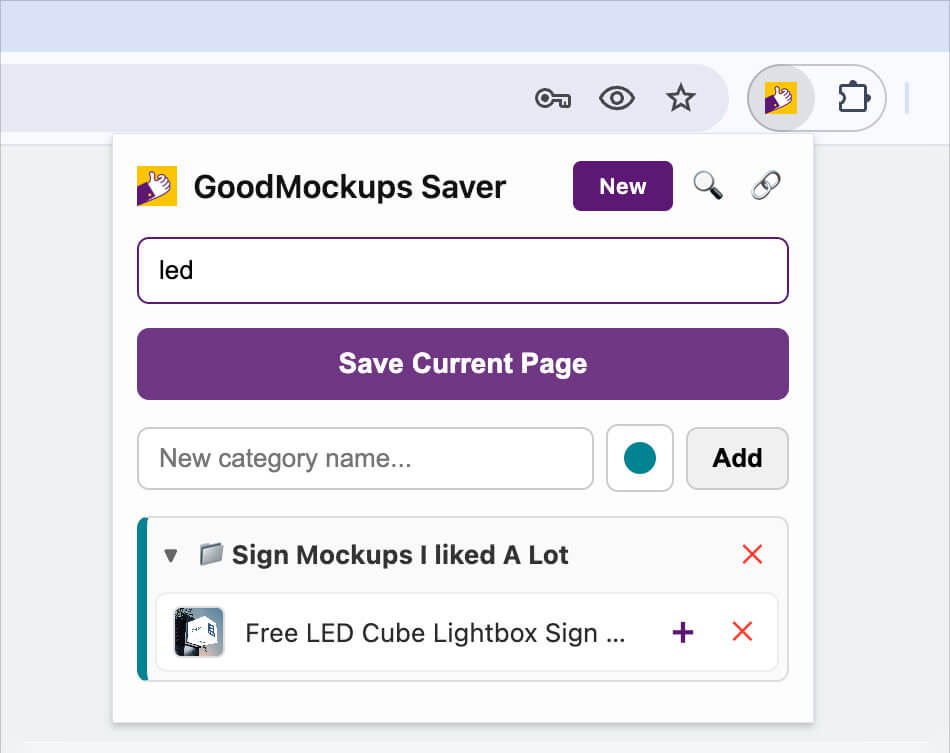
Task: Click the folder icon beside Sign Mockups category
Action: pyautogui.click(x=211, y=554)
